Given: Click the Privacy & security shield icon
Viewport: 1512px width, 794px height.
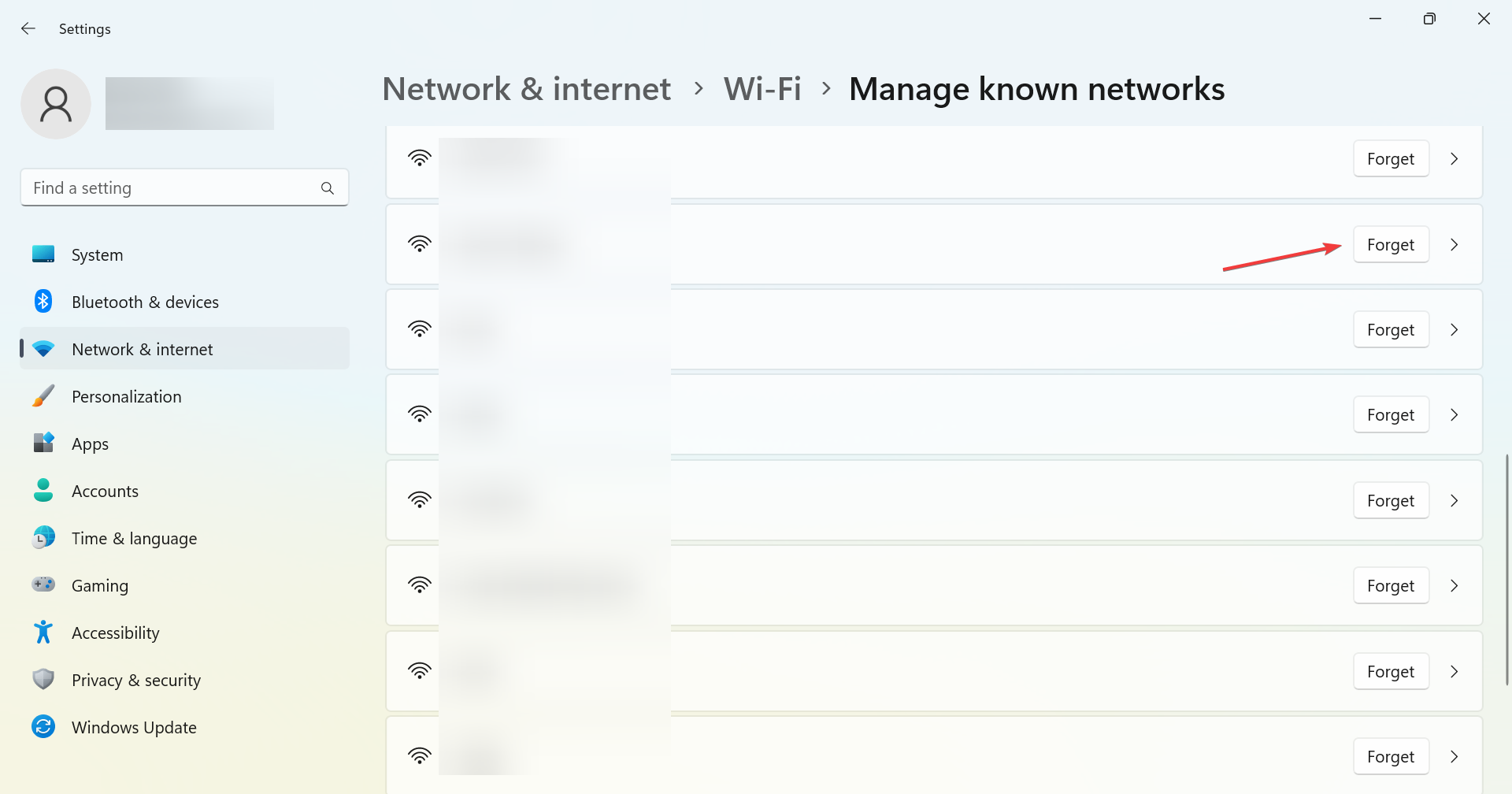Looking at the screenshot, I should click(x=43, y=680).
